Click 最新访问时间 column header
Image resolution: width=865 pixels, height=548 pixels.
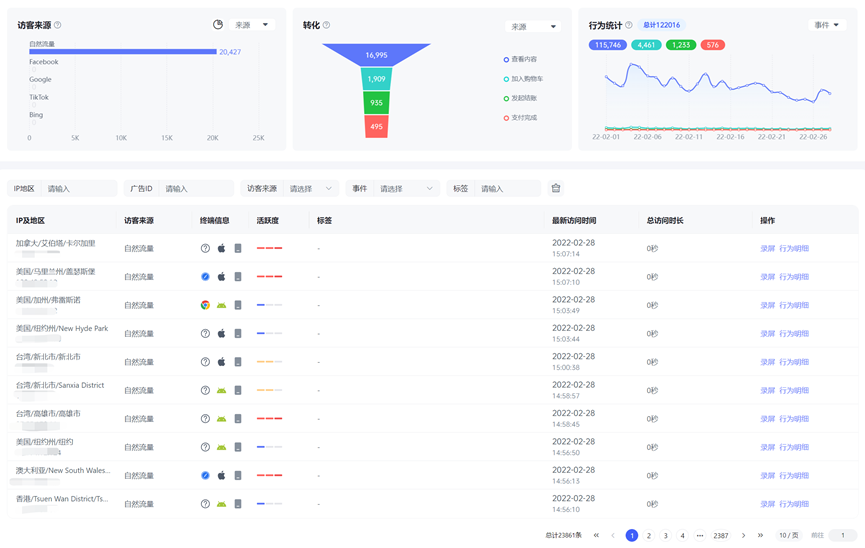pos(574,220)
